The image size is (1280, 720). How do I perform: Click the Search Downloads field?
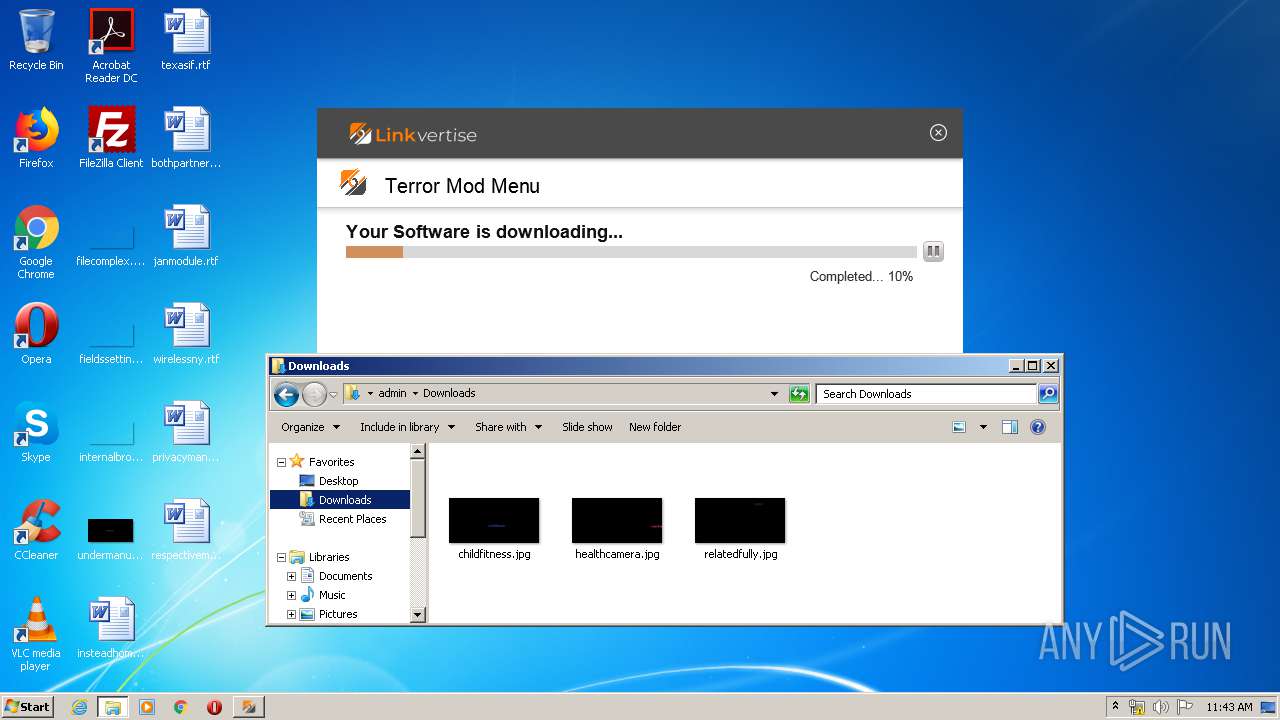(x=926, y=394)
